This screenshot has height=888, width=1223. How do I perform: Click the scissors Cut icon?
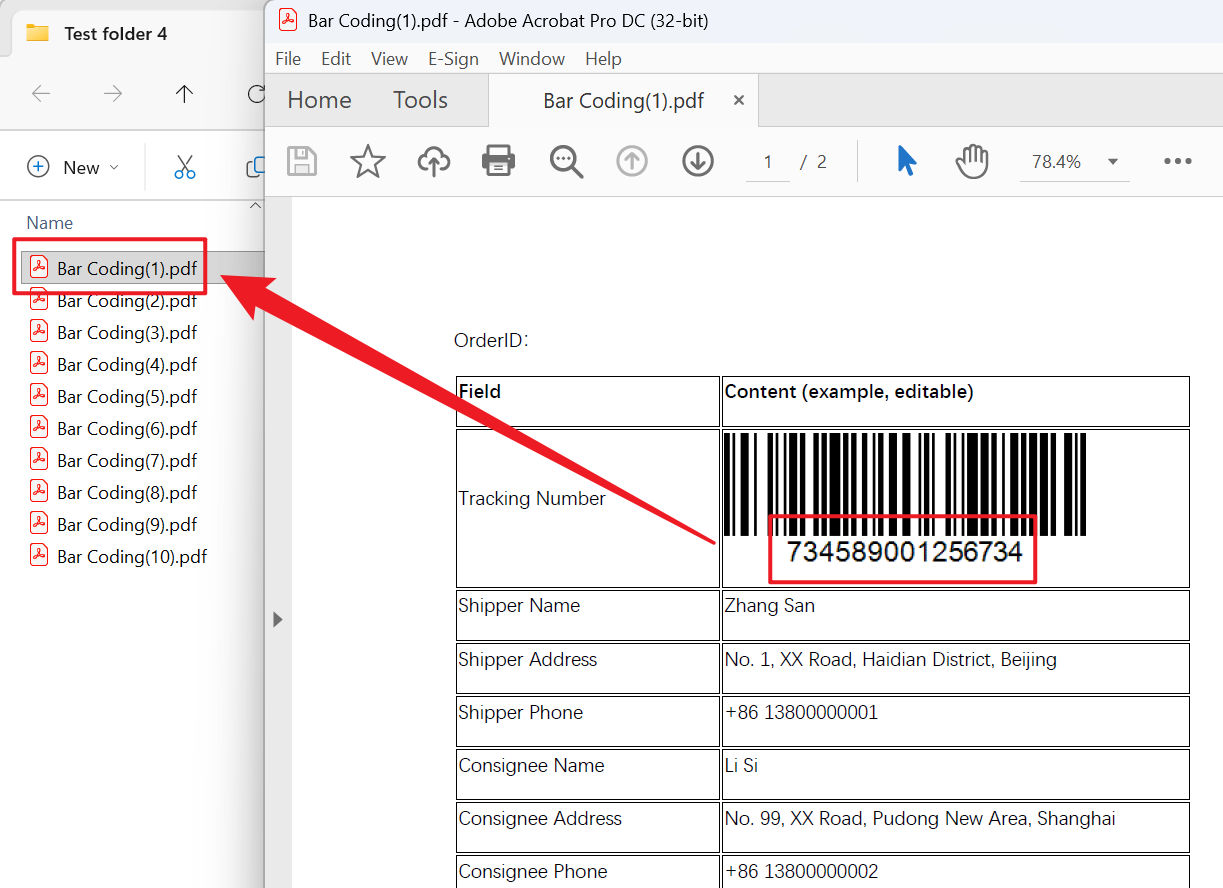[185, 167]
